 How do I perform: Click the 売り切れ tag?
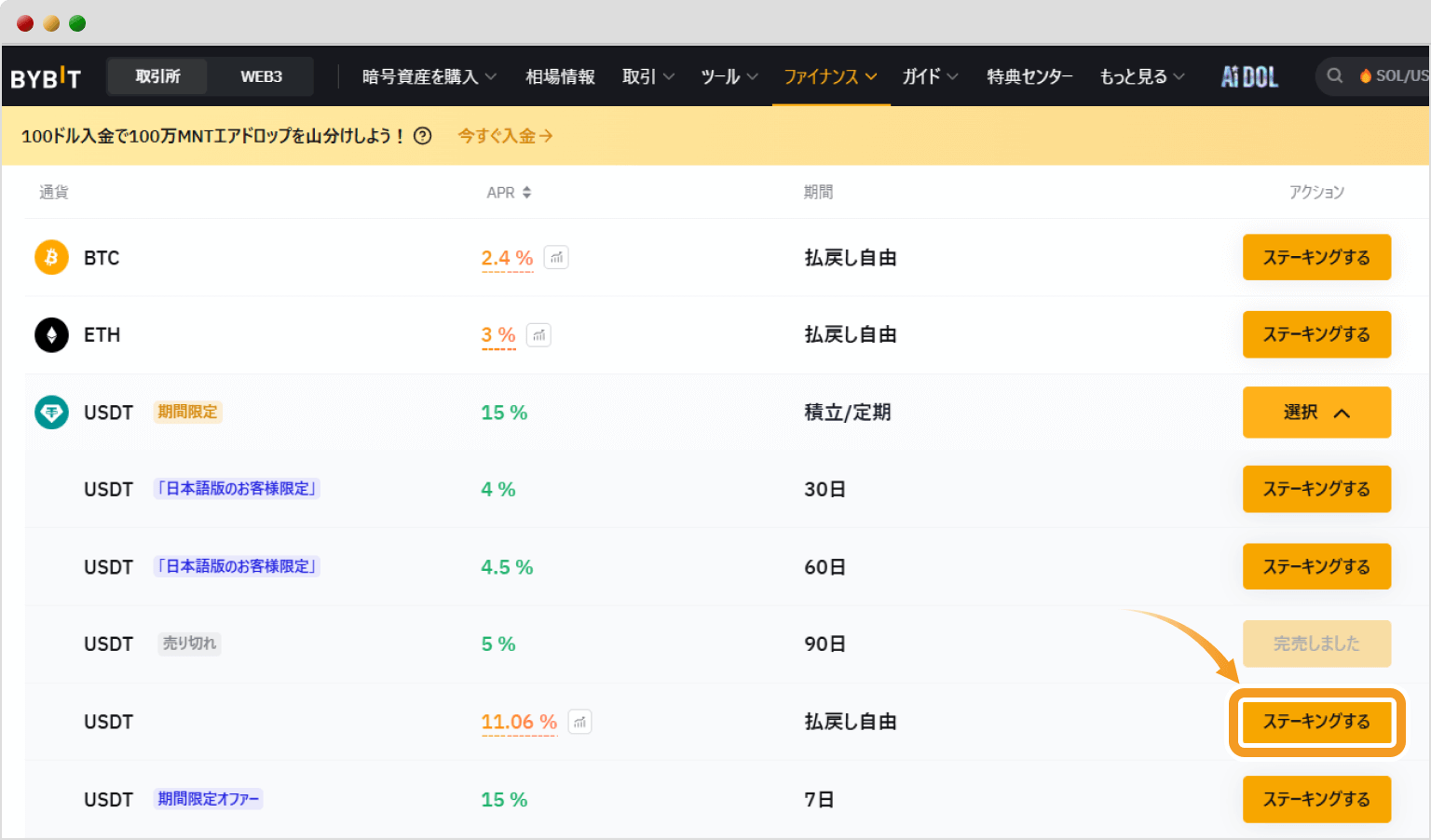(189, 644)
